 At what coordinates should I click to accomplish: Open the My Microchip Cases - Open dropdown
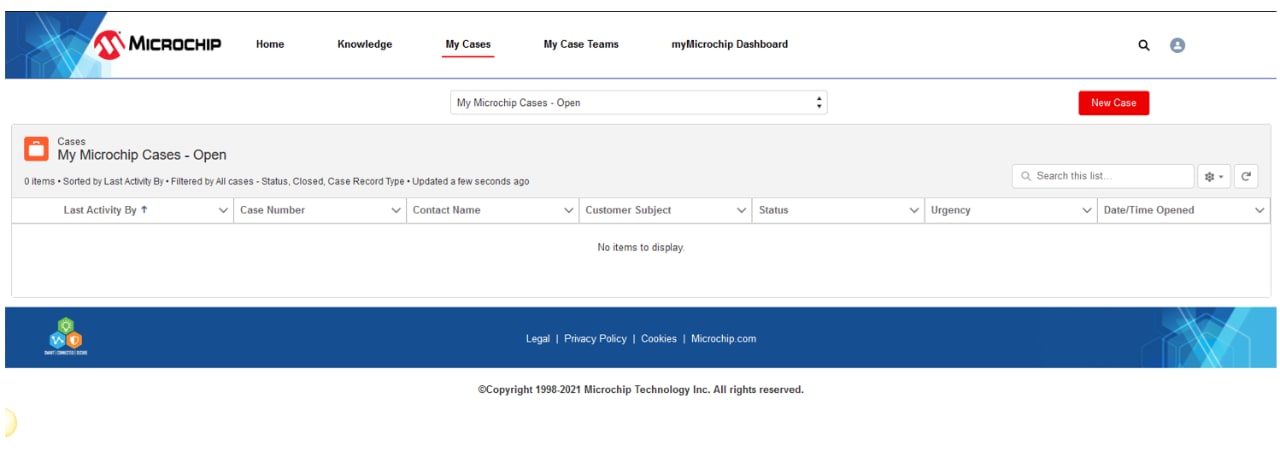point(638,103)
